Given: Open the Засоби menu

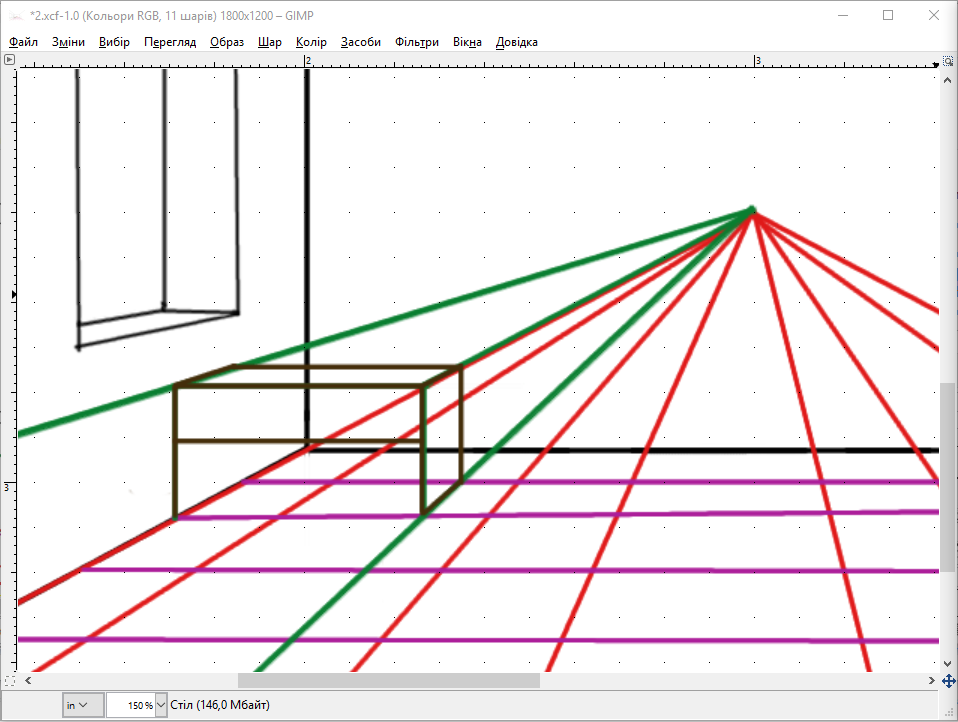Looking at the screenshot, I should (360, 42).
